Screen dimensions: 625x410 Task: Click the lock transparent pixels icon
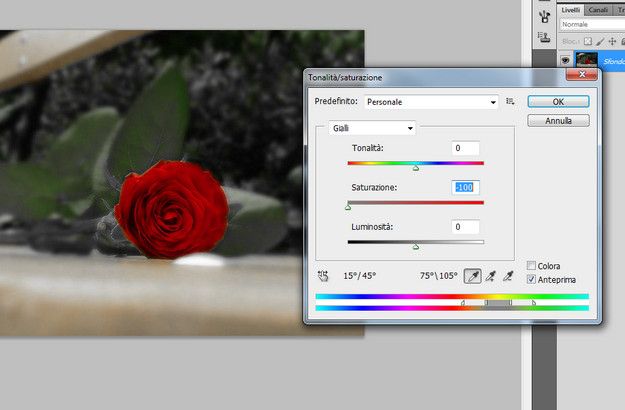(589, 42)
